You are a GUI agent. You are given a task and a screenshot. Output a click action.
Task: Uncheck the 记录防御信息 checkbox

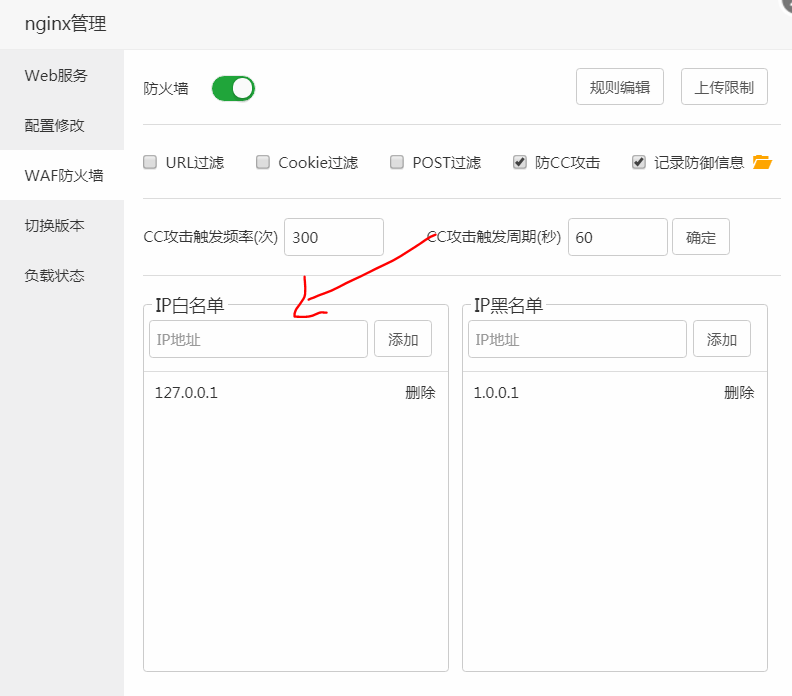tap(639, 162)
